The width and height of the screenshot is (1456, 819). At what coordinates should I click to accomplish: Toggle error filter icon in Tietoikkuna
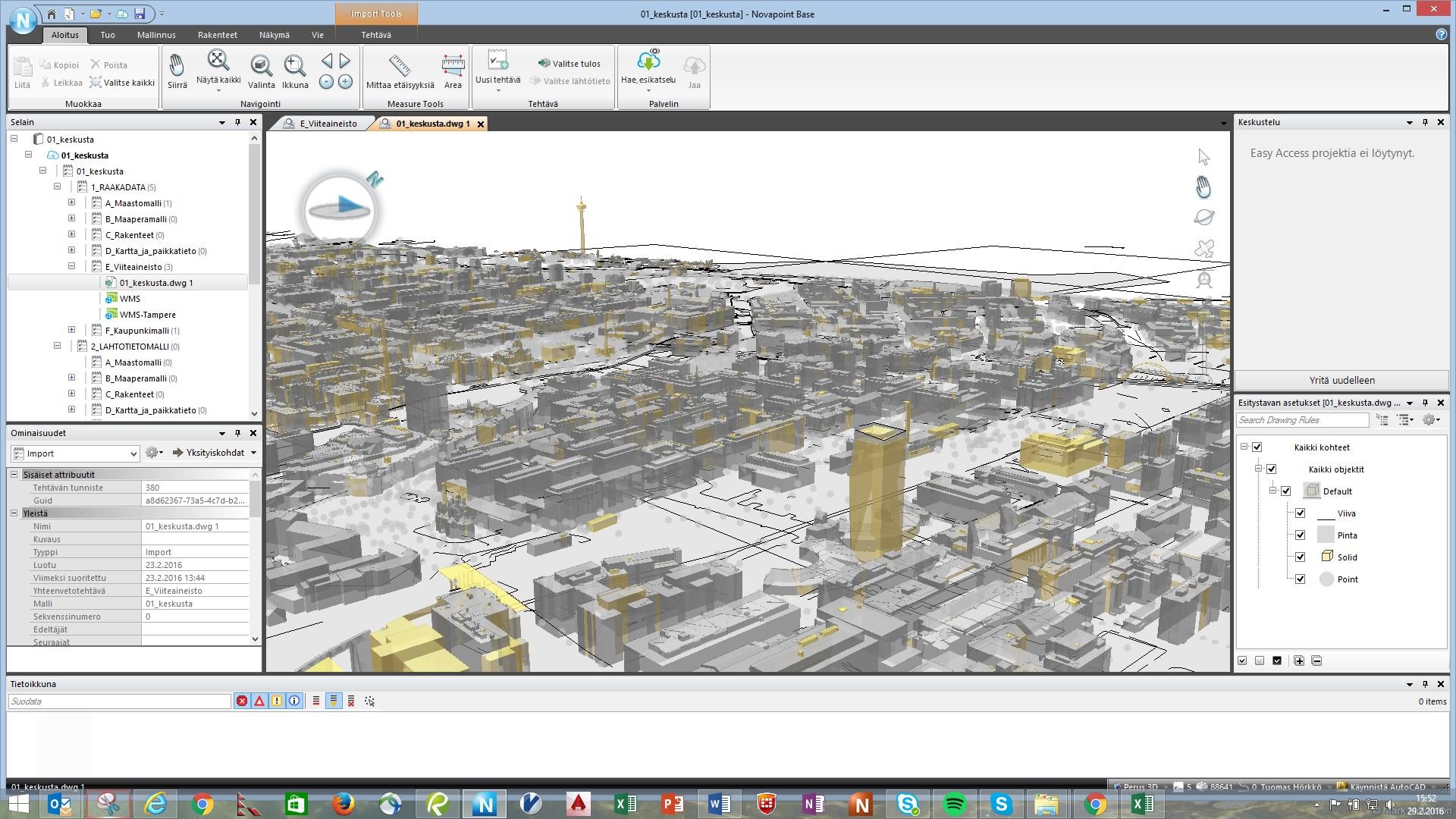click(x=242, y=701)
